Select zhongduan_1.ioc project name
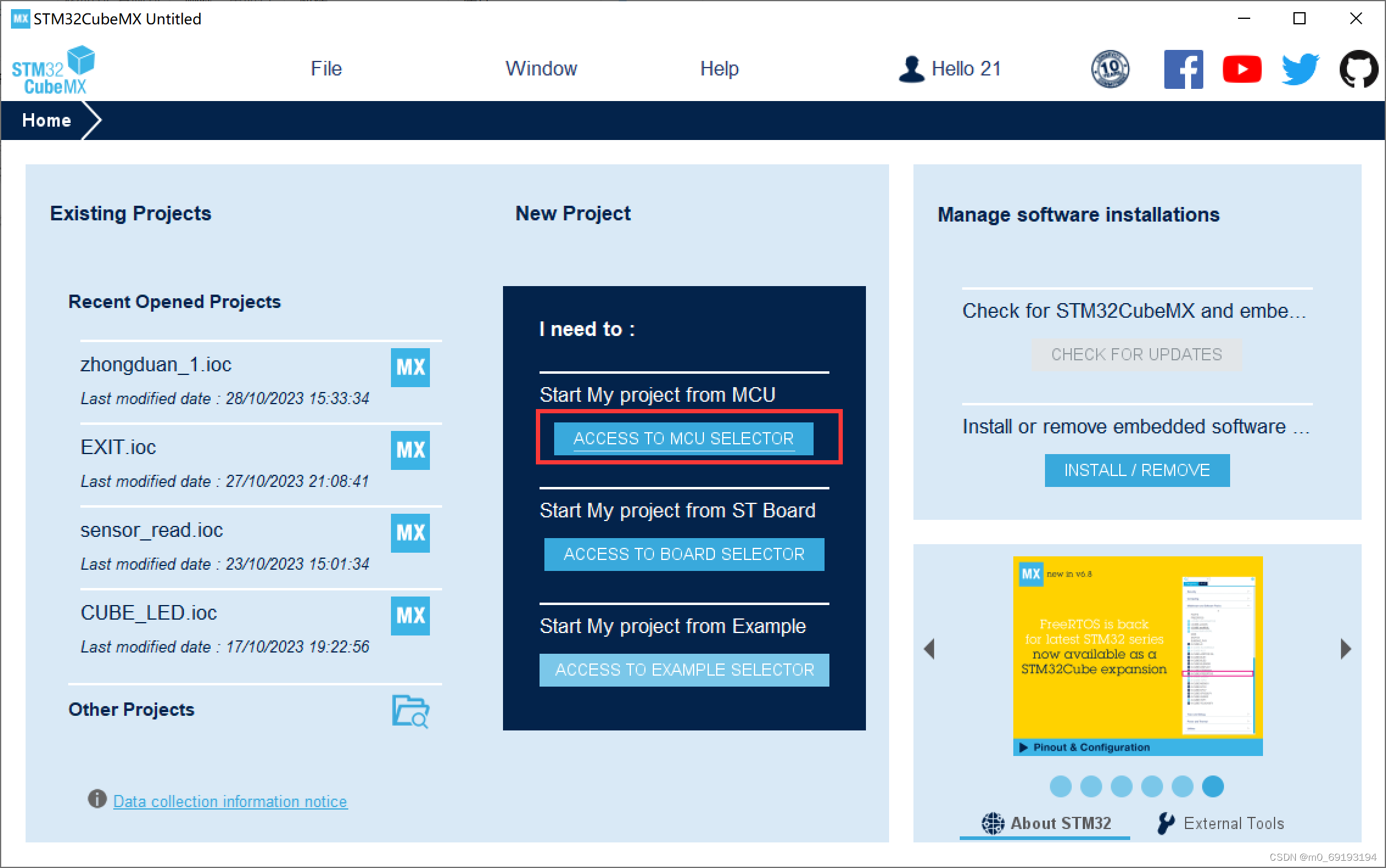Image resolution: width=1386 pixels, height=868 pixels. click(156, 365)
